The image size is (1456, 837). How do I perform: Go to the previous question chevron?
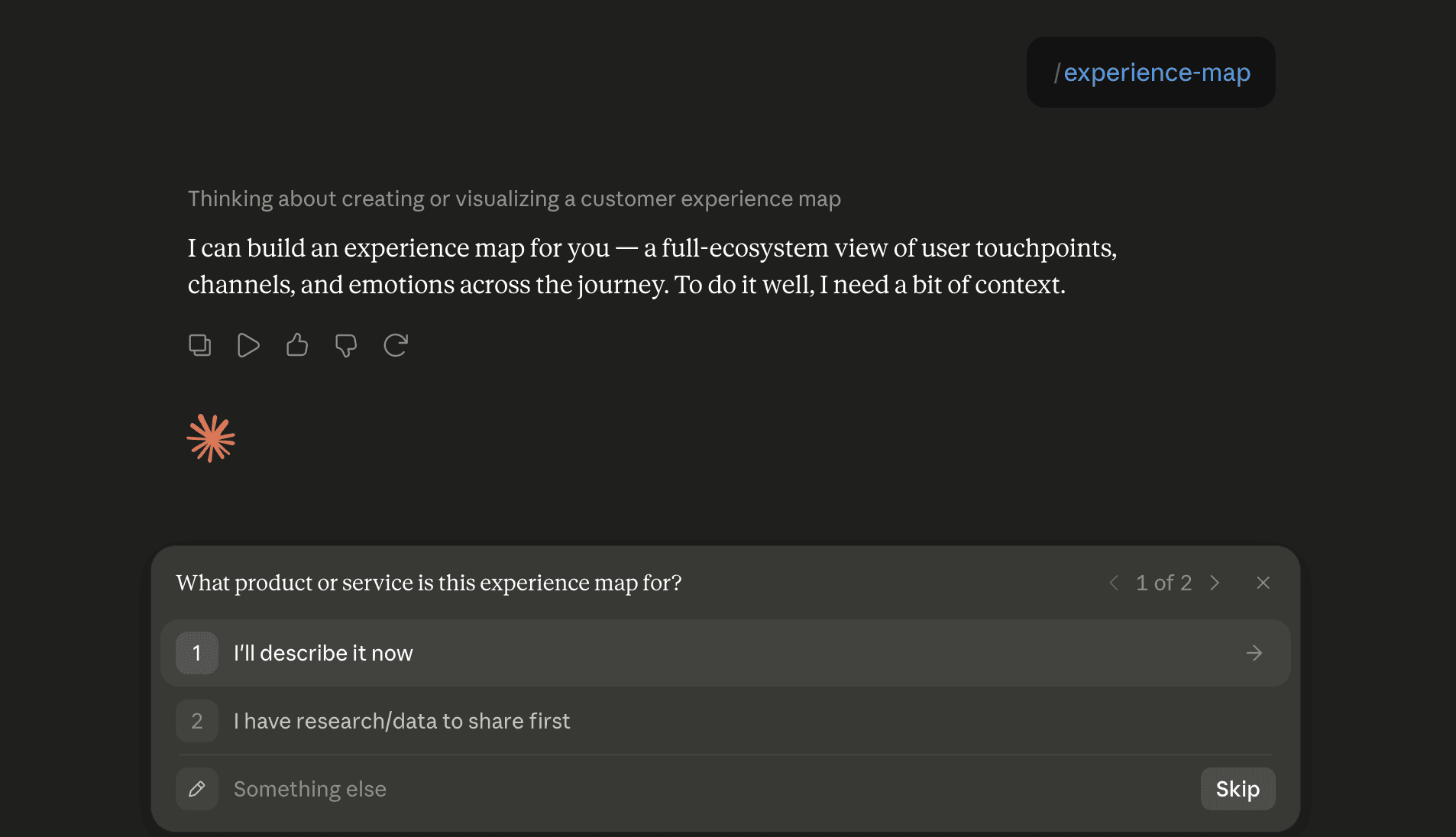click(x=1114, y=583)
